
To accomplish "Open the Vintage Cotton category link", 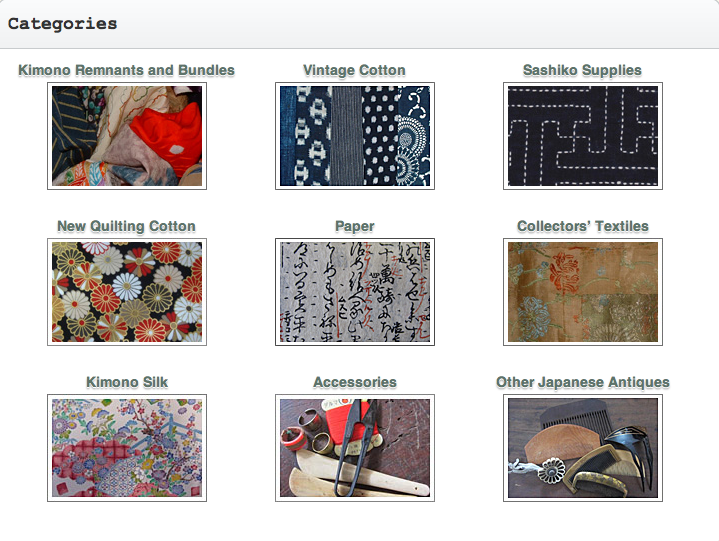I will 354,70.
